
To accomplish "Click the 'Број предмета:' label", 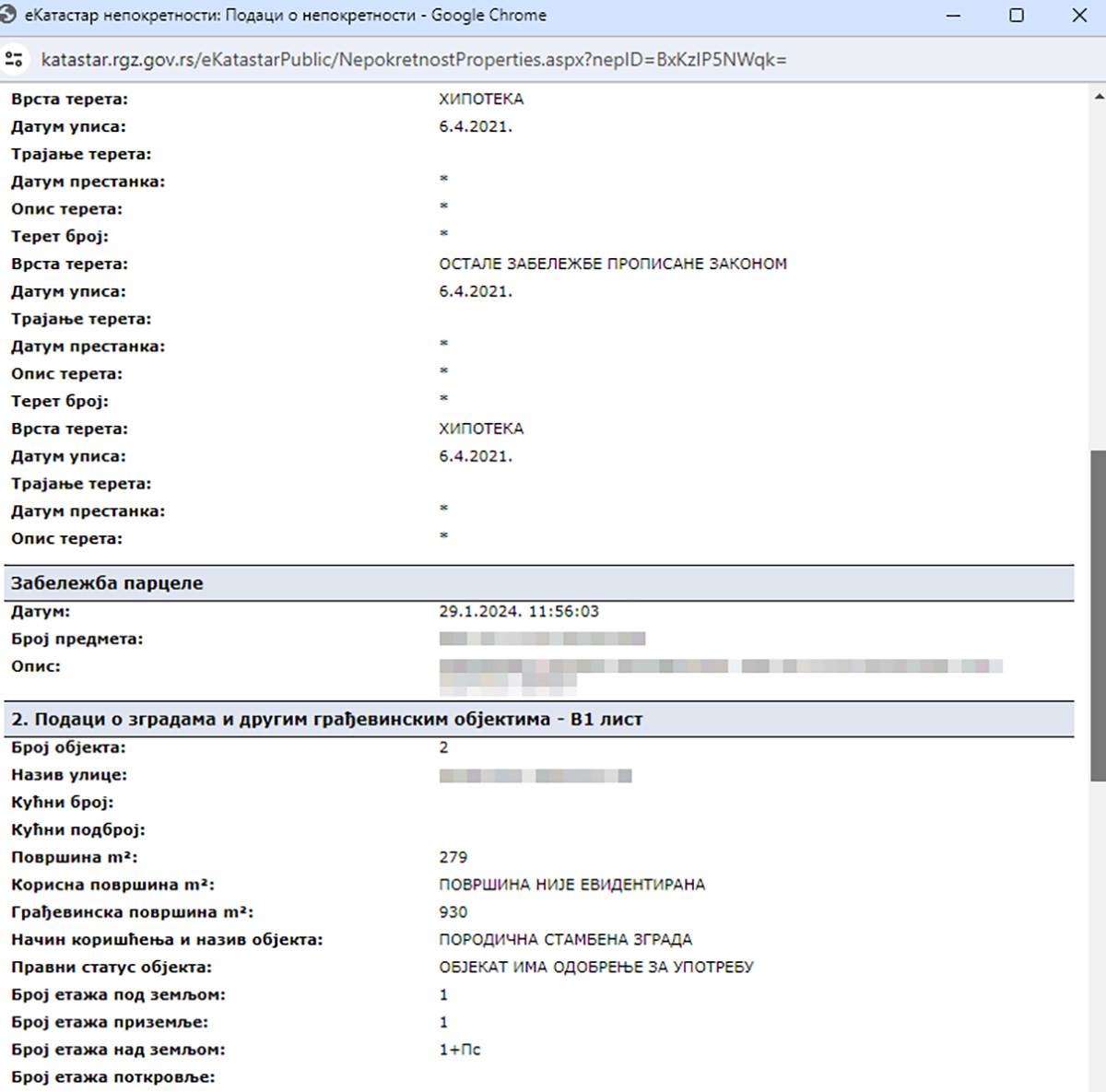I will click(77, 640).
